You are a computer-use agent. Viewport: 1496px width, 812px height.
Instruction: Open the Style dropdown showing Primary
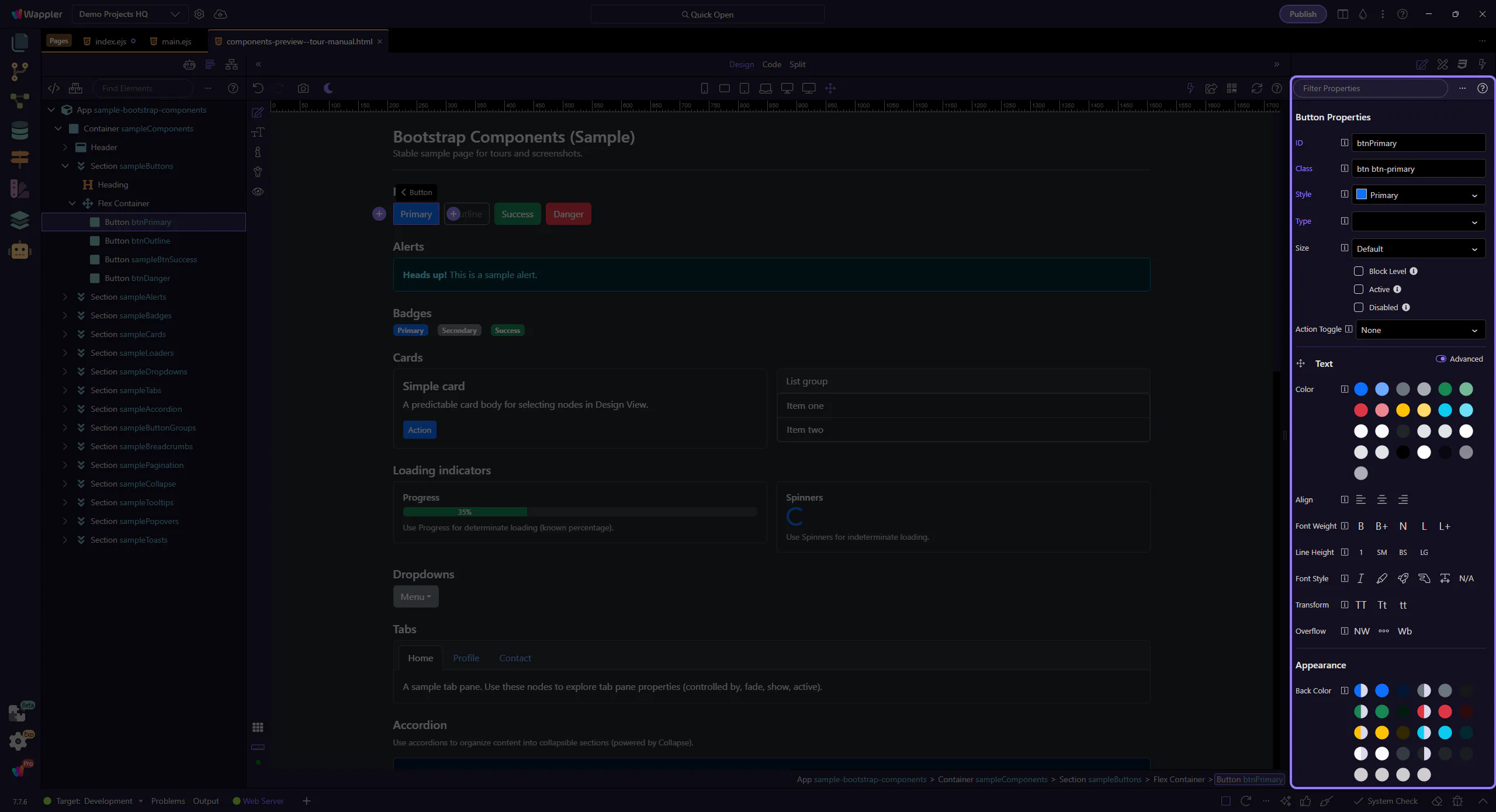[1418, 195]
